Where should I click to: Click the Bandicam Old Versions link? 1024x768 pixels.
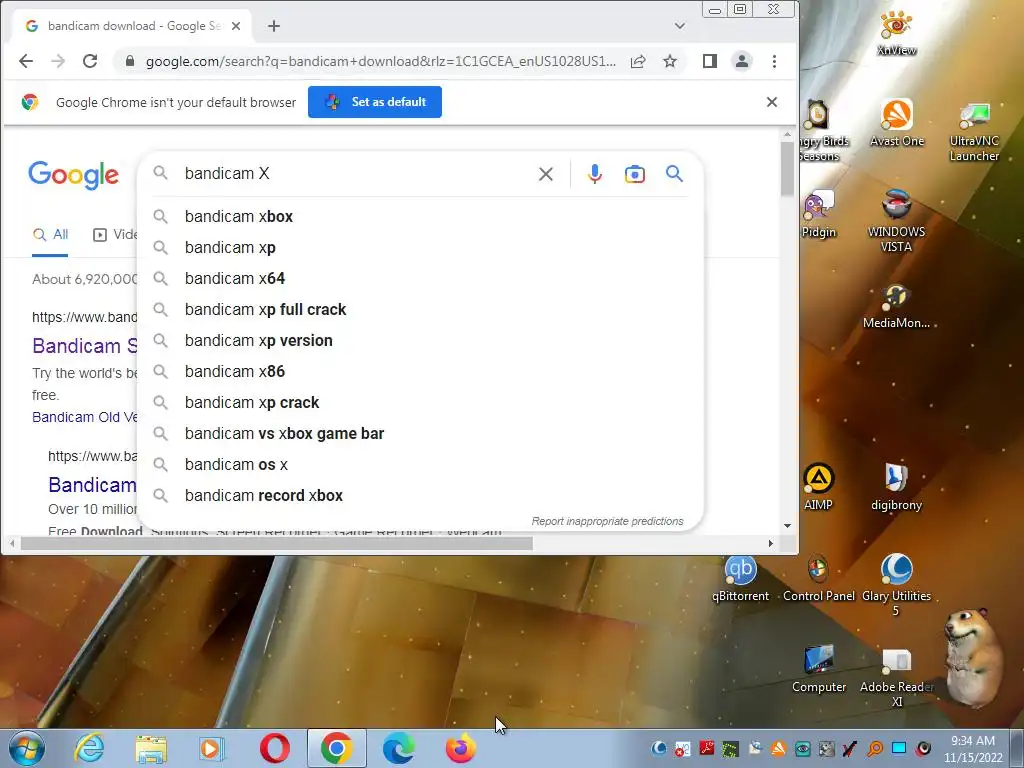click(x=85, y=417)
